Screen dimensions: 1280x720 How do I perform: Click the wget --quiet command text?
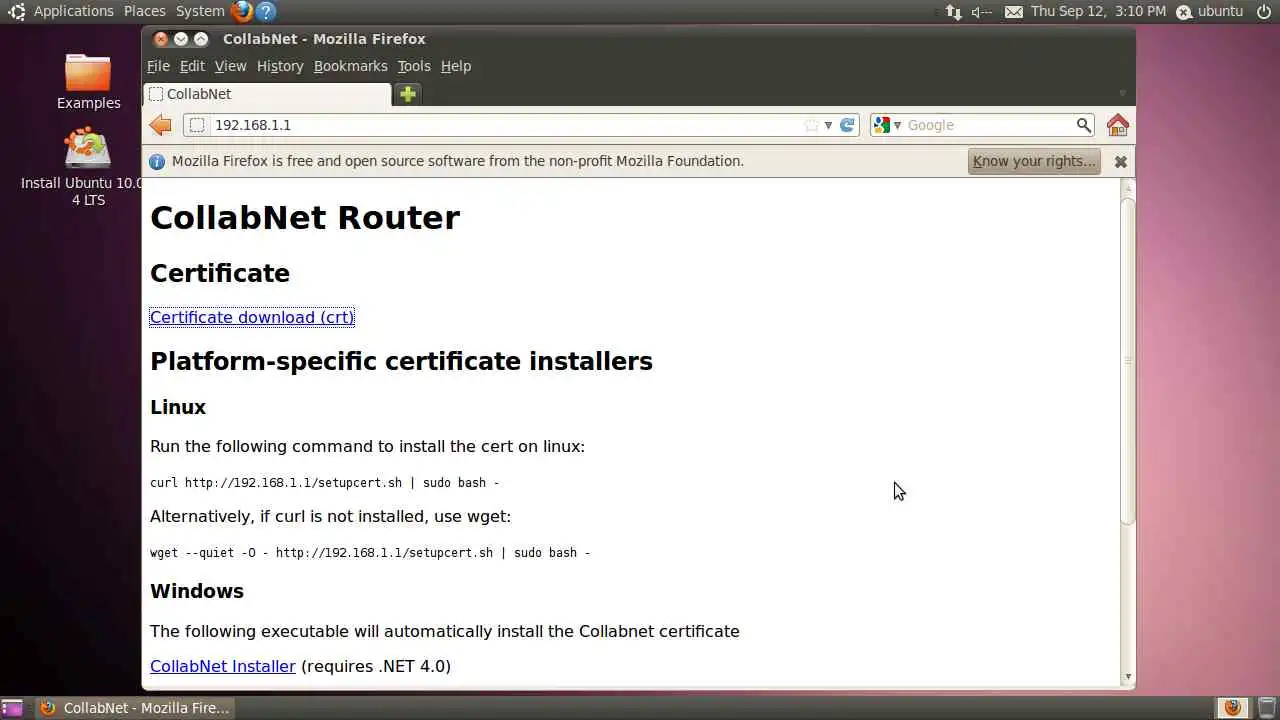point(370,553)
